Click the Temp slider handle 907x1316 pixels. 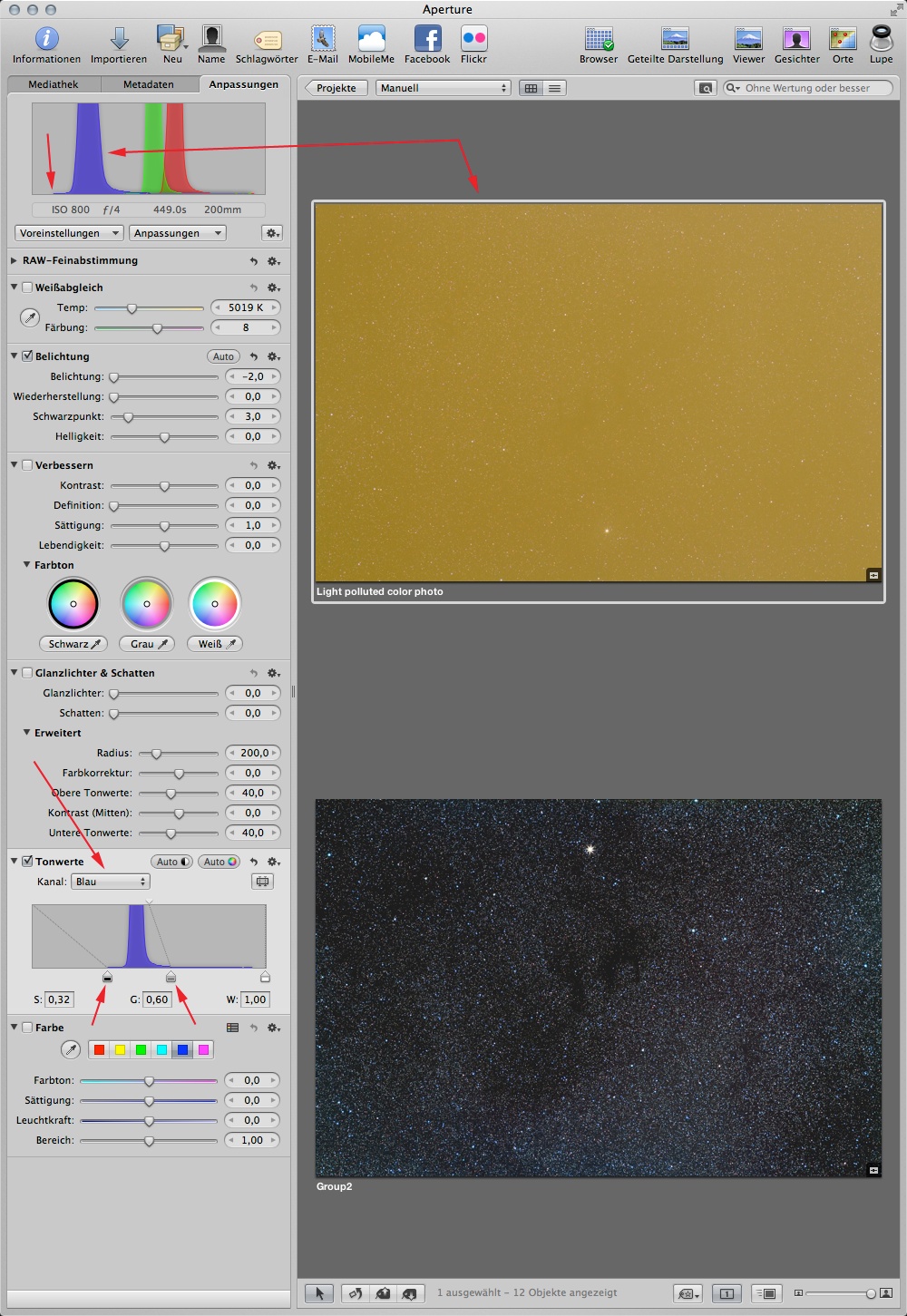point(132,308)
